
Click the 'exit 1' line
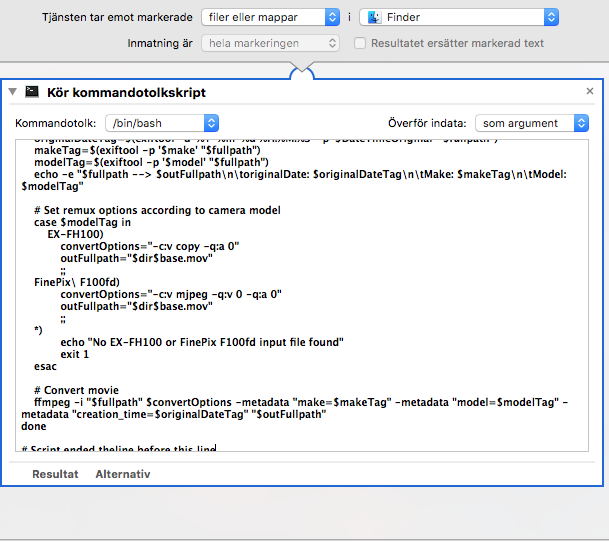coord(75,354)
